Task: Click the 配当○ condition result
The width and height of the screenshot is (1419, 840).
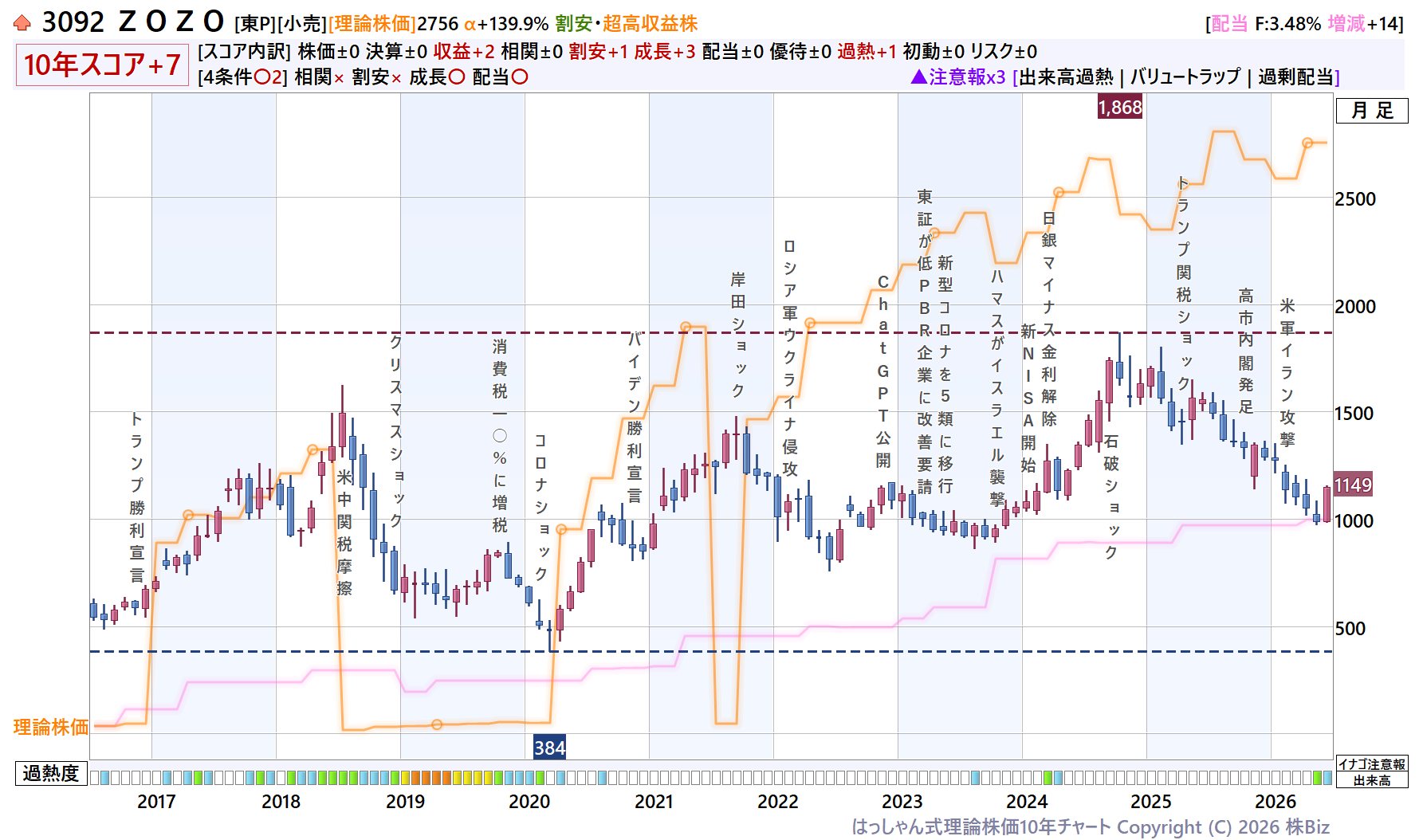Action: pos(500,77)
